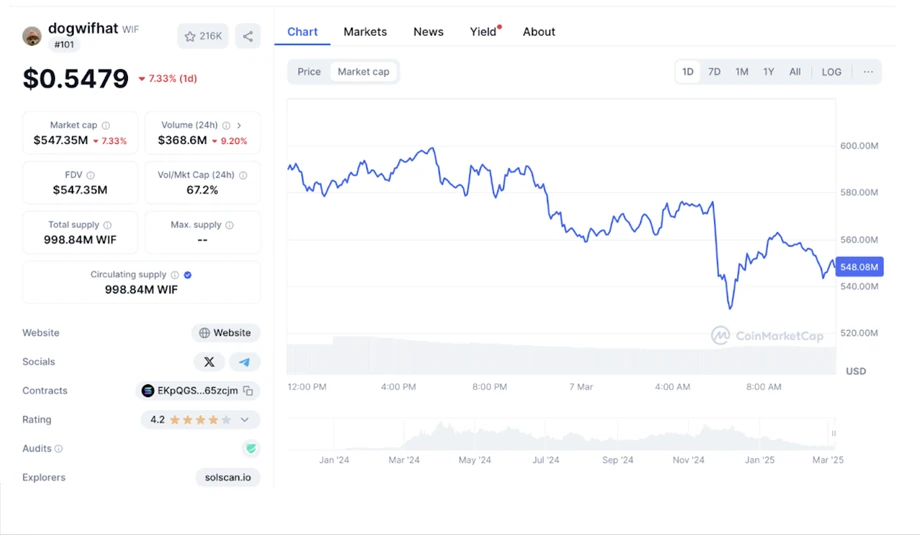Expand Volume (24h) details arrow

pyautogui.click(x=239, y=126)
